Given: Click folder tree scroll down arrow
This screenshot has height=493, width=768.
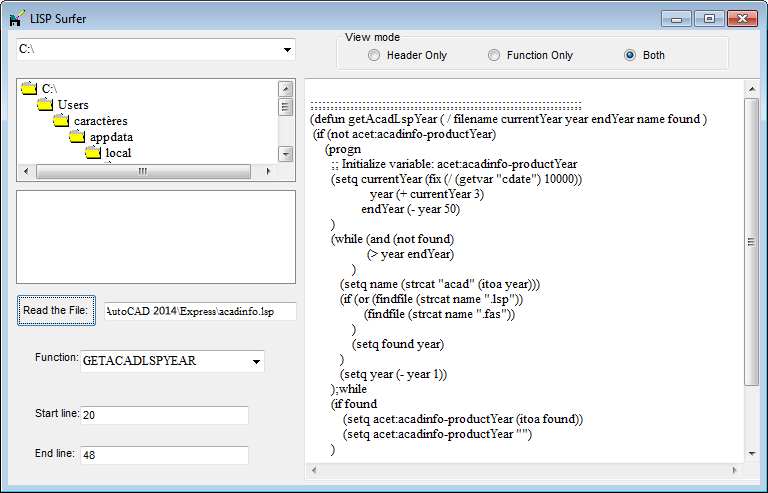Looking at the screenshot, I should (286, 154).
